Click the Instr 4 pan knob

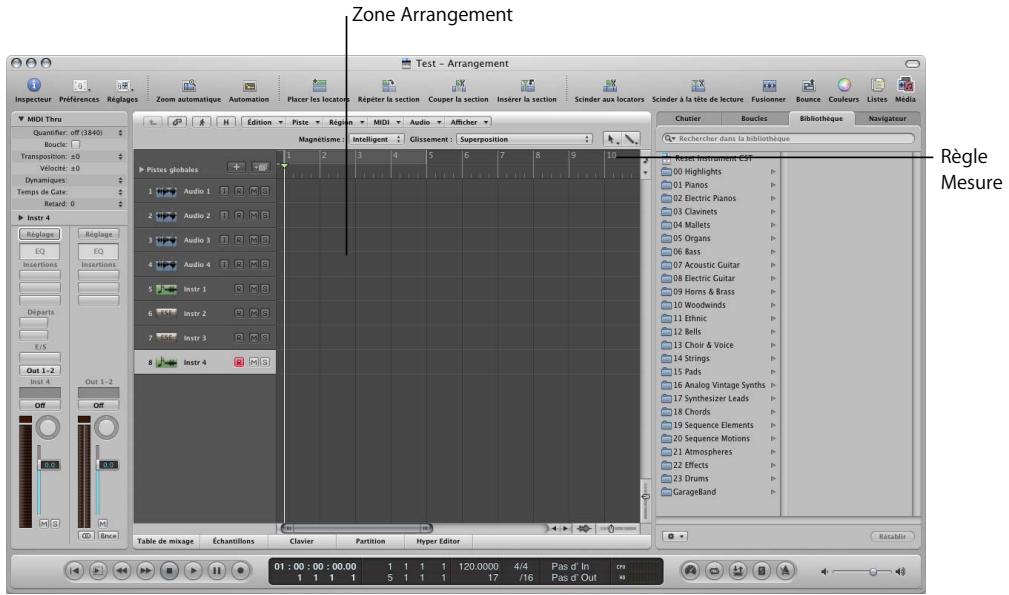(x=48, y=428)
